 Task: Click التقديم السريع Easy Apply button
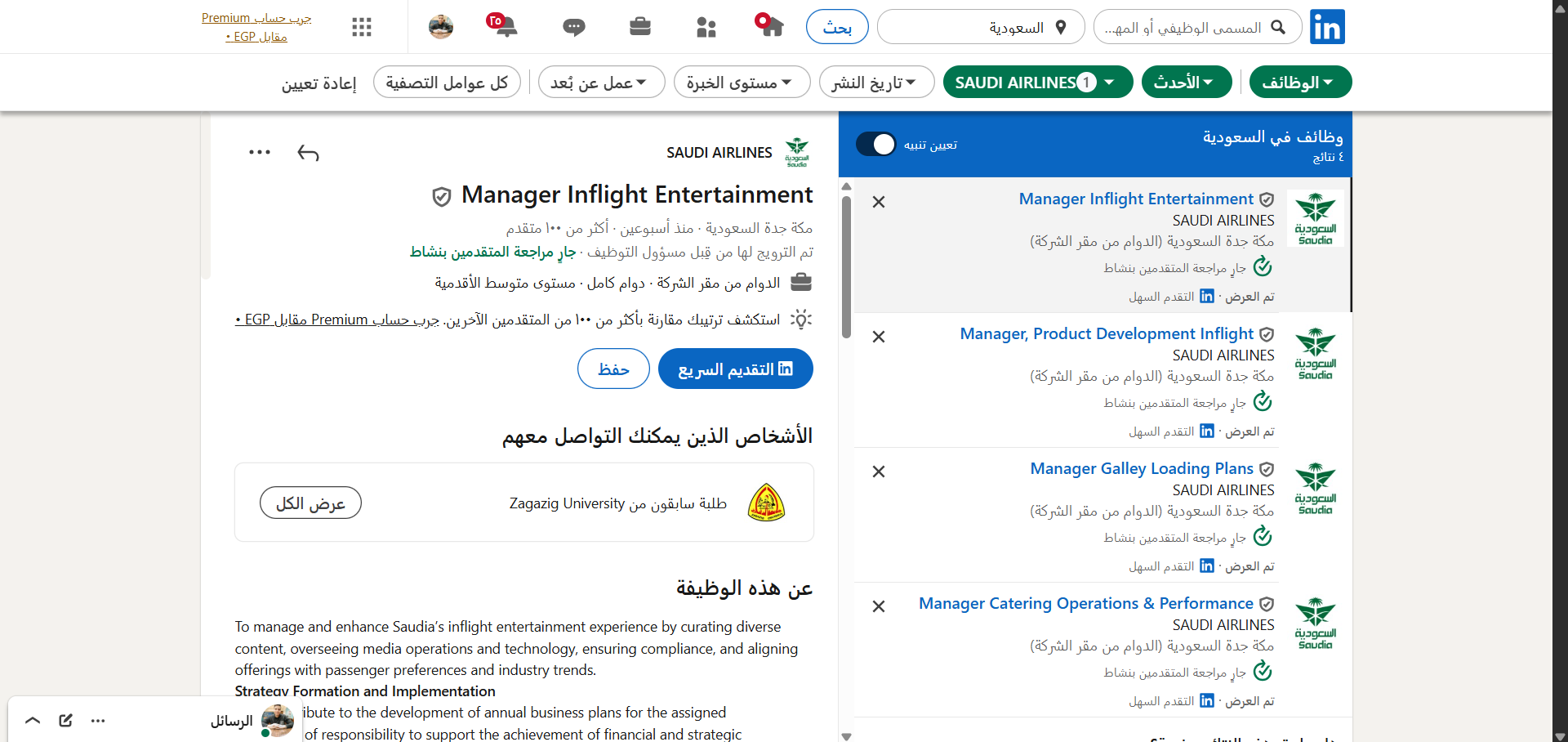[735, 369]
